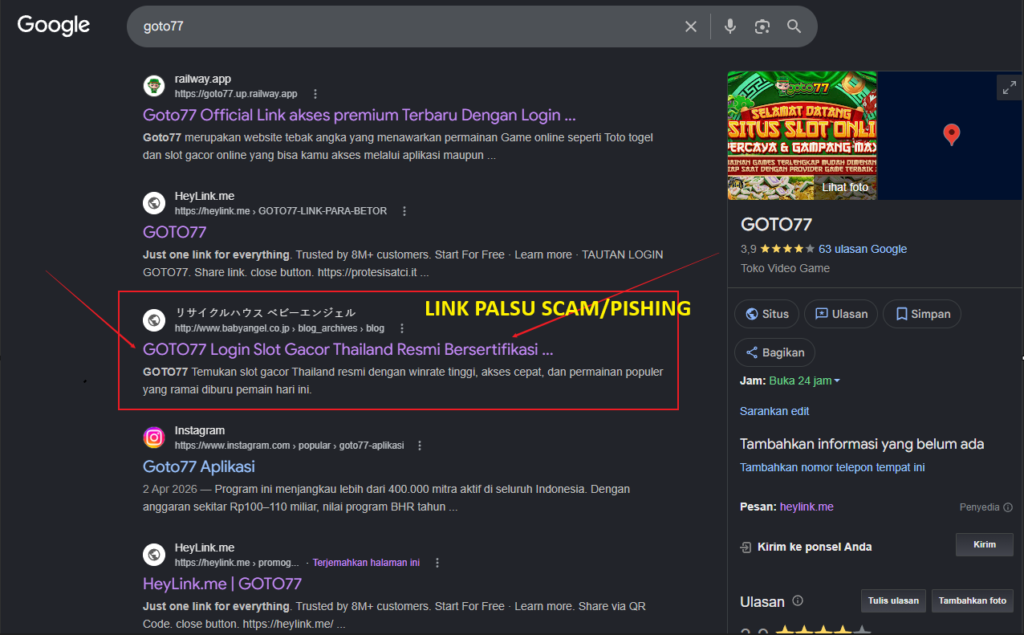
Task: Click the instagram.com popular goto77-aplikasi URL
Action: coord(289,446)
